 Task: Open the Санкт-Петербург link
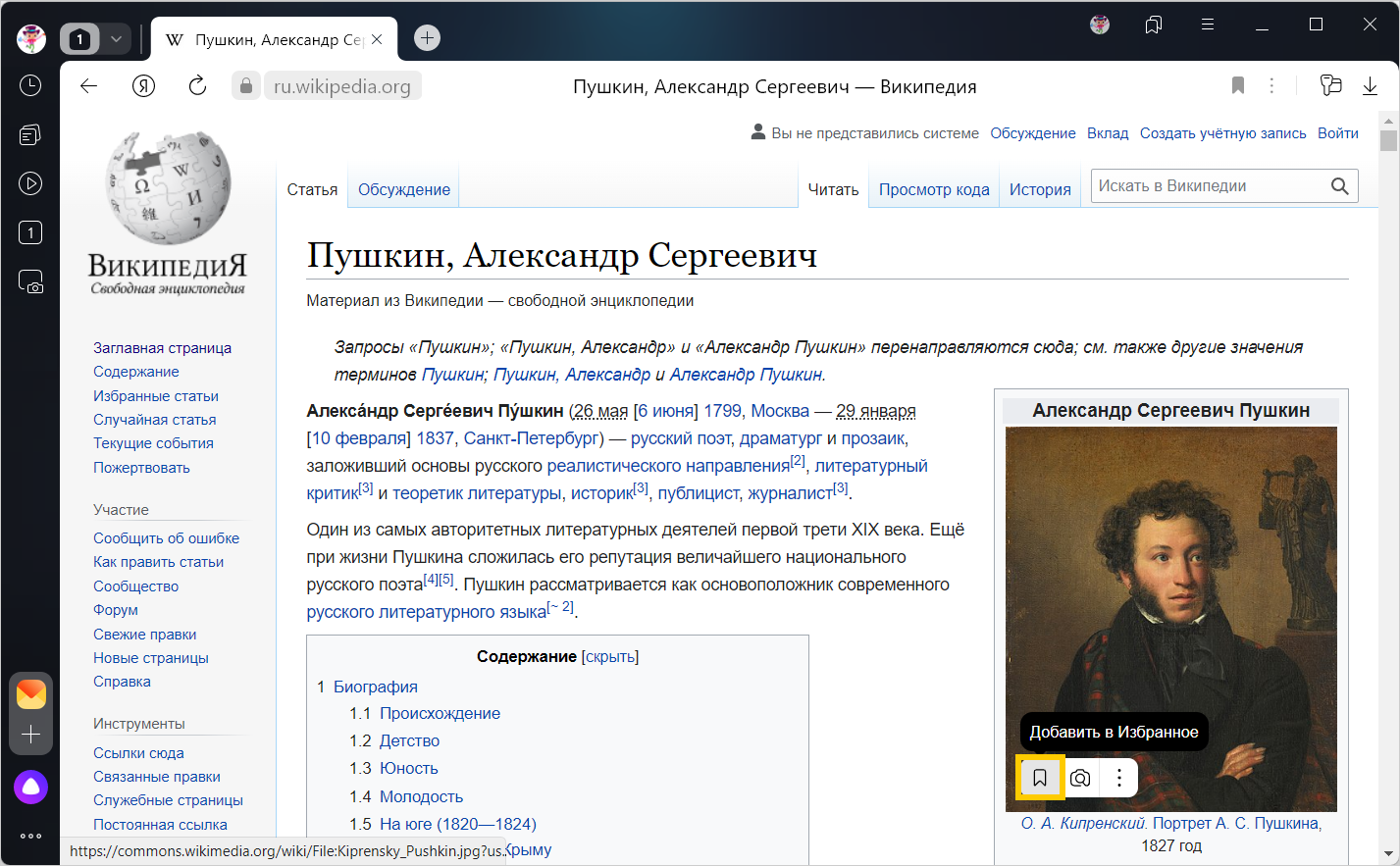point(531,438)
